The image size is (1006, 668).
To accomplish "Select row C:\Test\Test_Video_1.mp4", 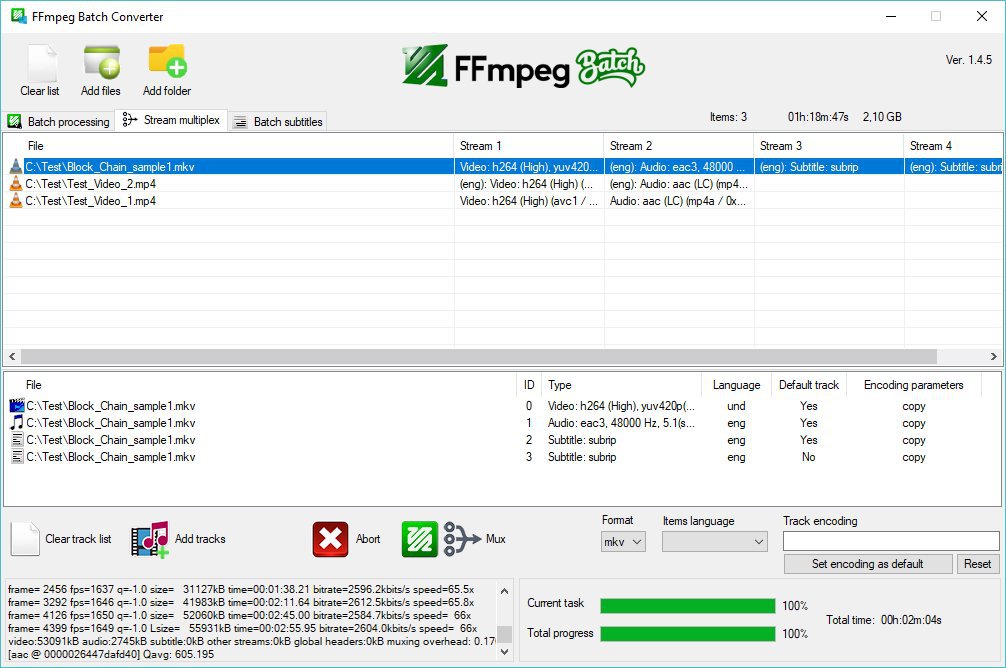I will coord(503,200).
